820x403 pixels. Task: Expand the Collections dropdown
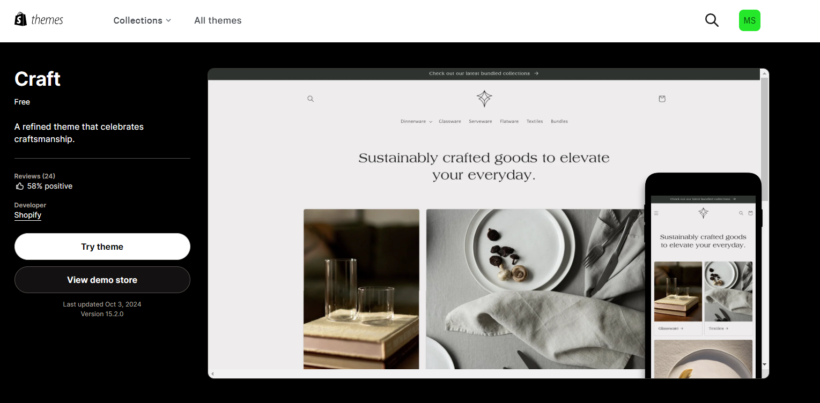[141, 20]
